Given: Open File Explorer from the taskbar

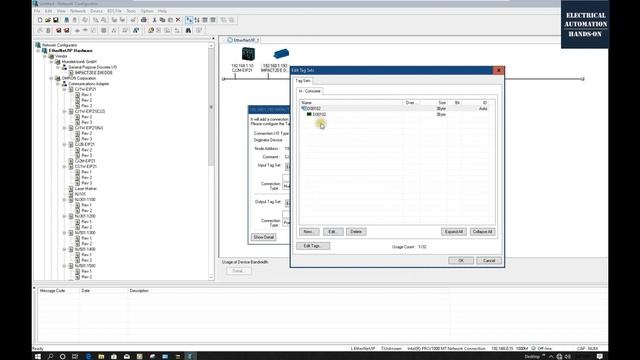Looking at the screenshot, I should (x=101, y=356).
